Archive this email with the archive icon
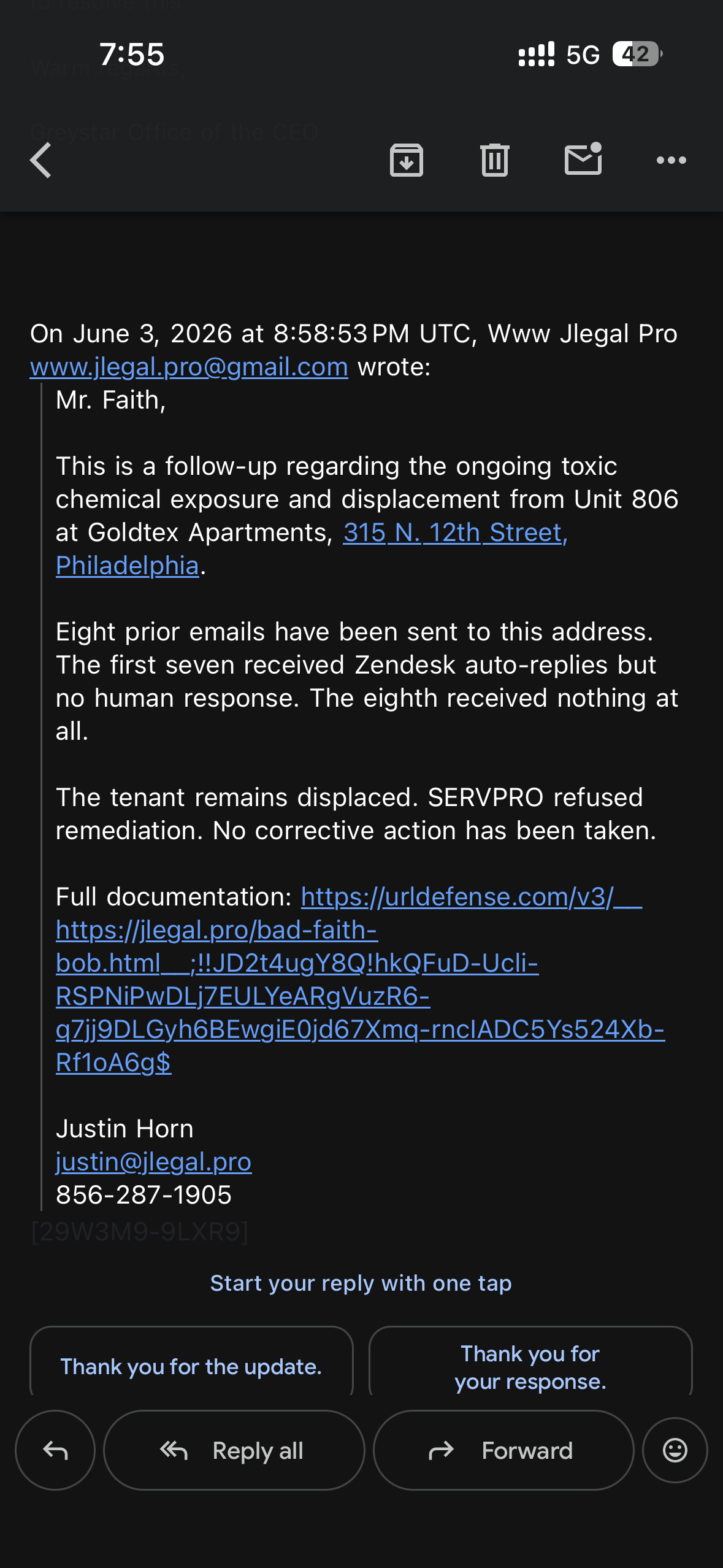 (x=407, y=161)
